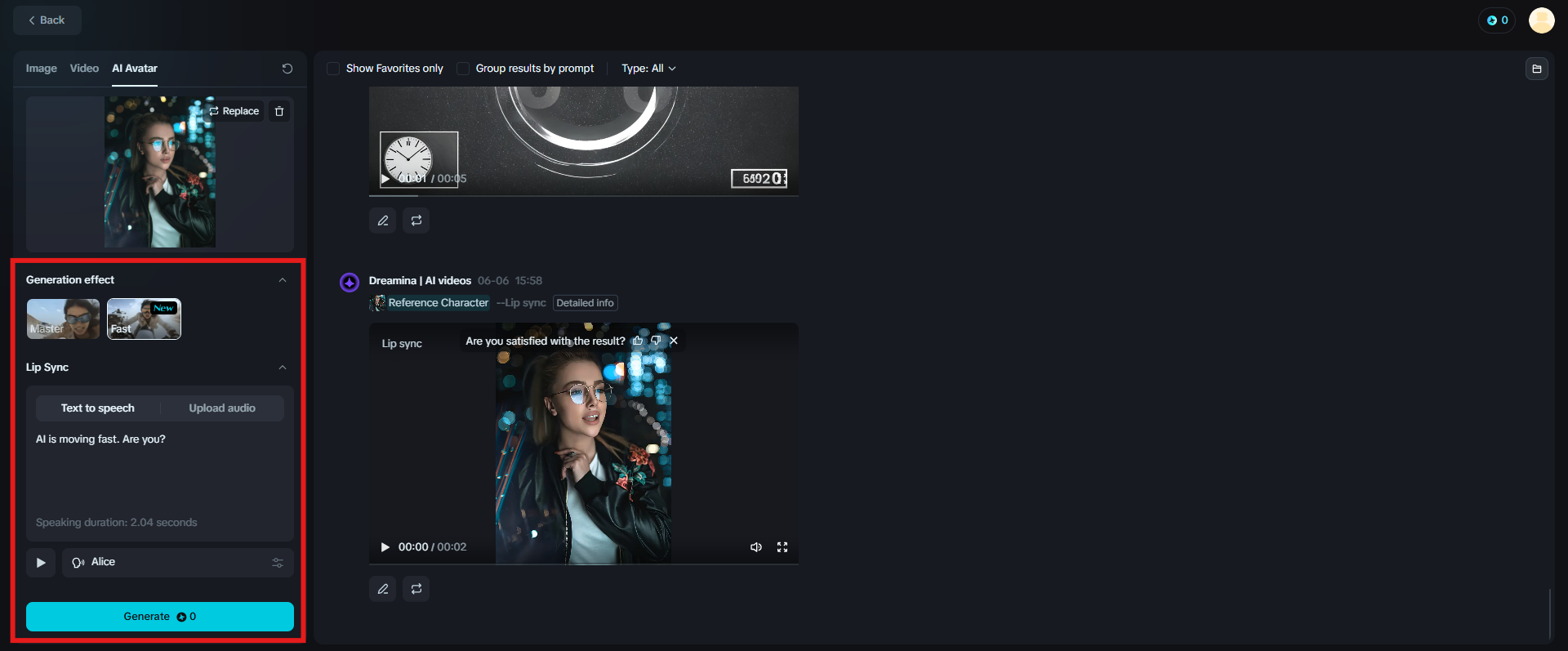This screenshot has height=651, width=1568.
Task: Click the '06-06 15:58' timestamp
Action: [x=510, y=281]
